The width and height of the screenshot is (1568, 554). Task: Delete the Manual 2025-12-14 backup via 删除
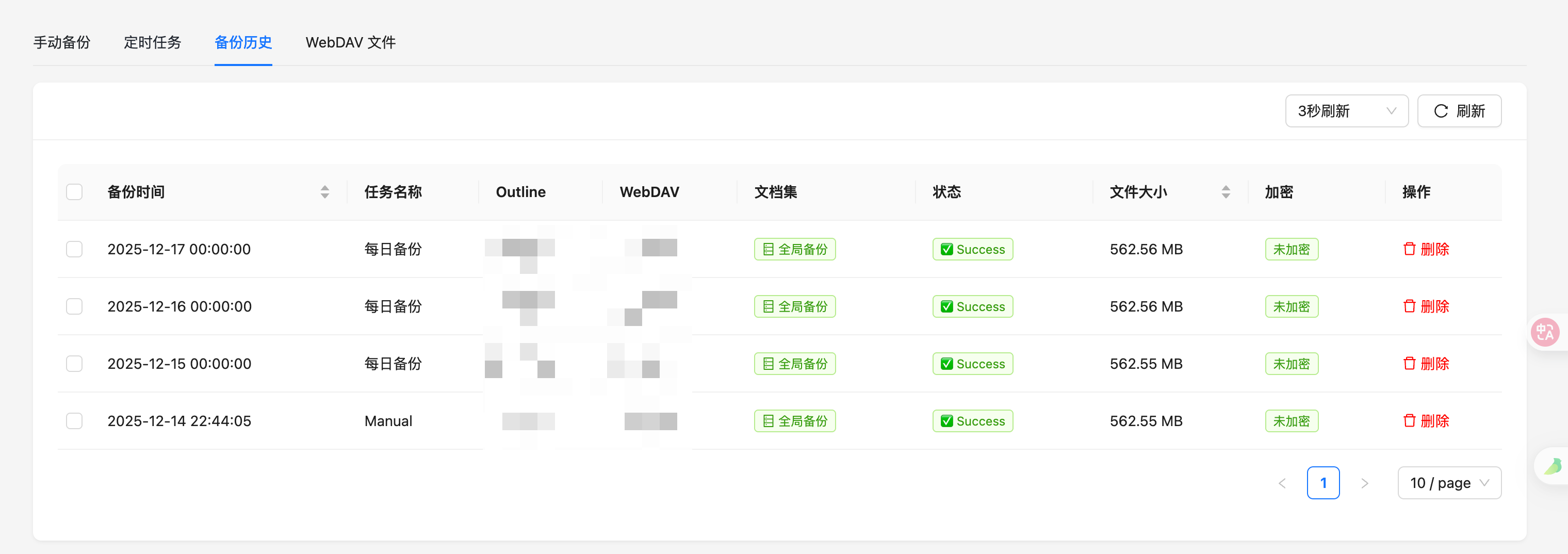1426,421
